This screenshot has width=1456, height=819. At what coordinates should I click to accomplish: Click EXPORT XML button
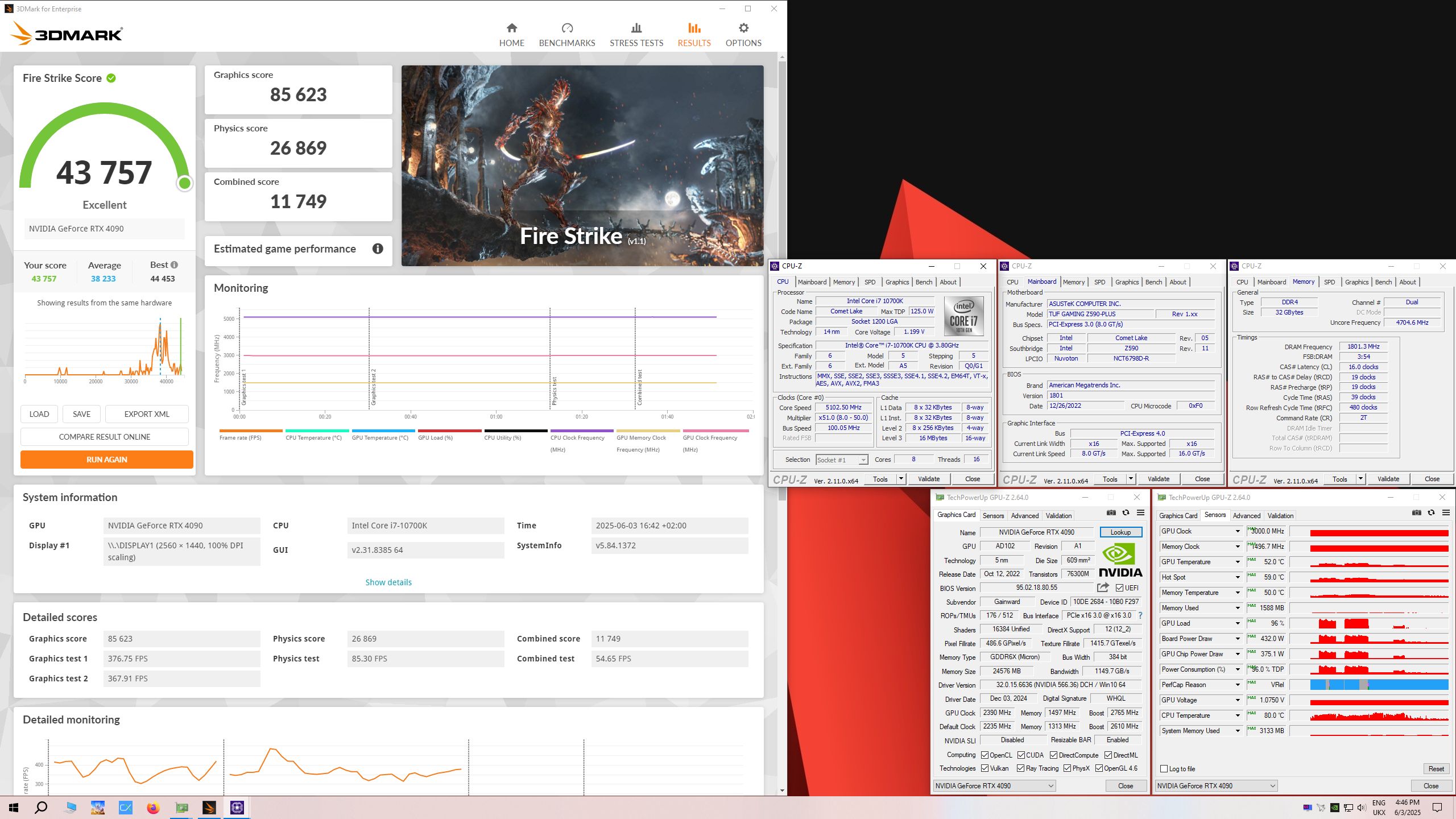coord(147,414)
